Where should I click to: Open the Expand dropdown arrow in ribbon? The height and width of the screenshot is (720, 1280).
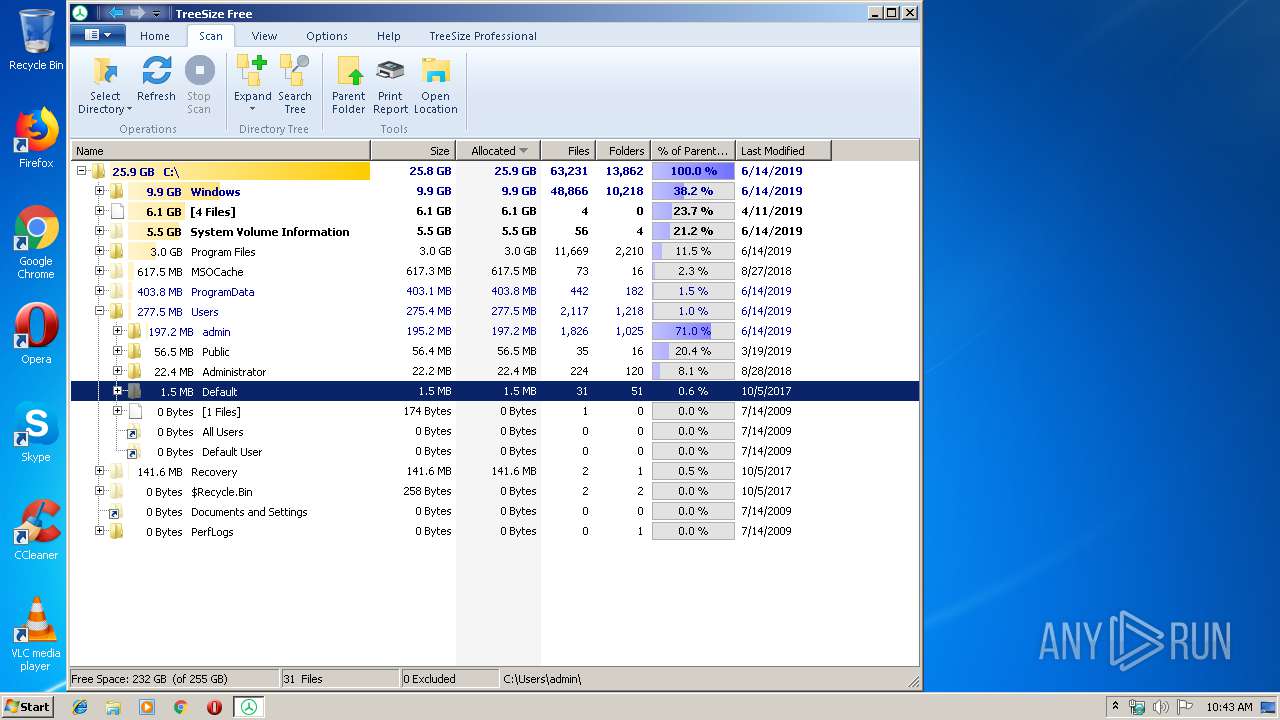[252, 110]
